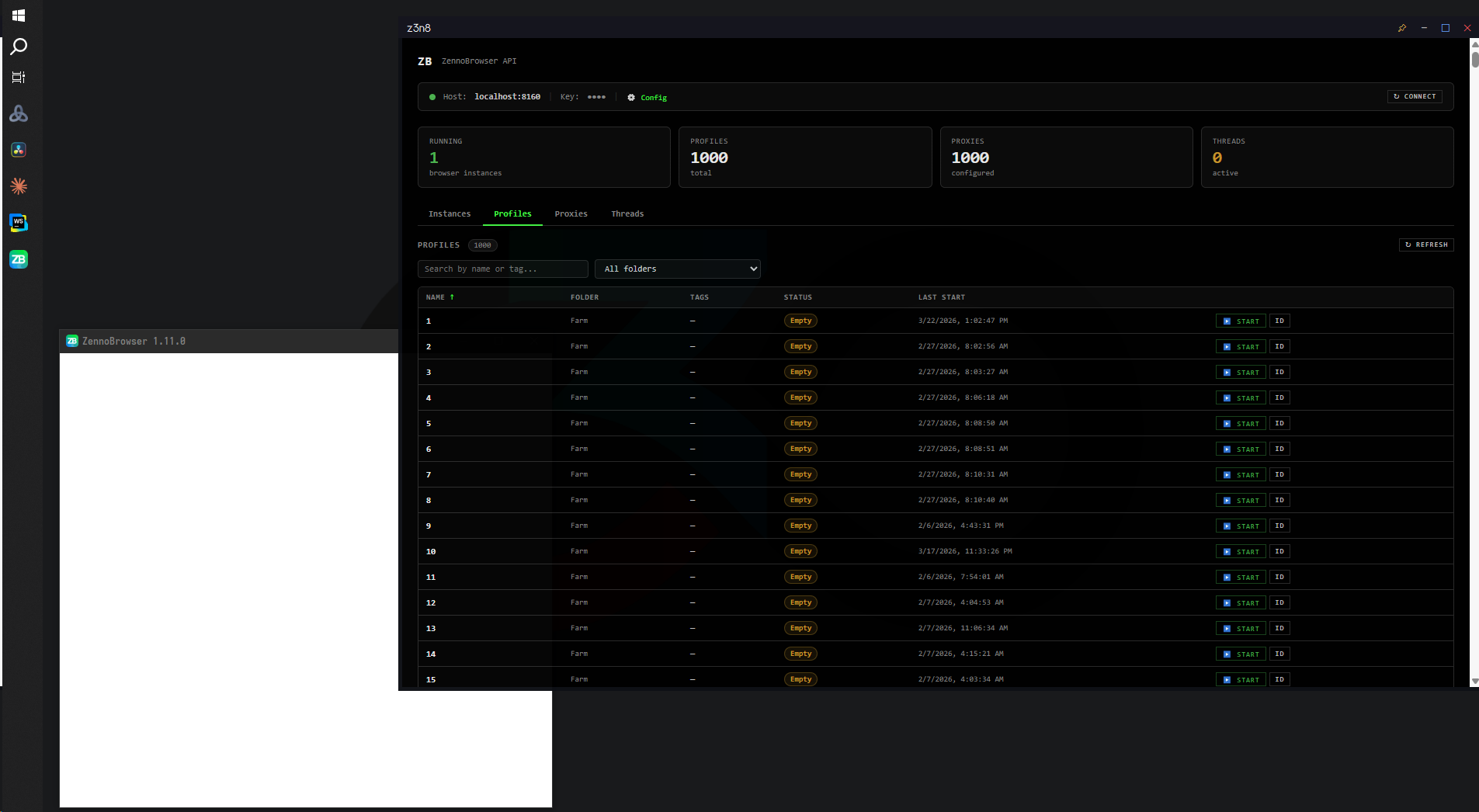Start profile 9
Image resolution: width=1479 pixels, height=812 pixels.
coord(1241,526)
